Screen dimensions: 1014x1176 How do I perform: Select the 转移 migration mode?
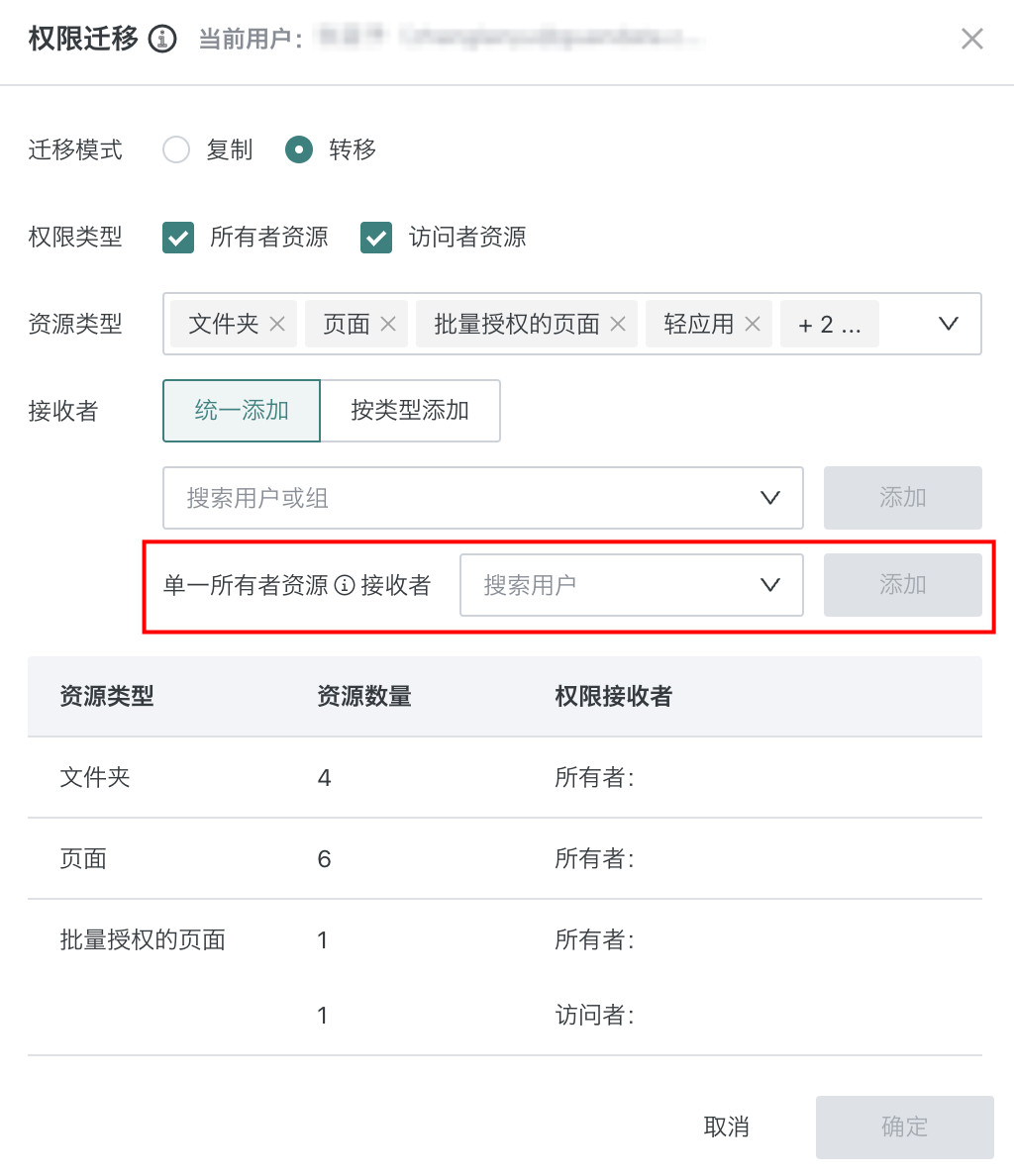pos(299,149)
